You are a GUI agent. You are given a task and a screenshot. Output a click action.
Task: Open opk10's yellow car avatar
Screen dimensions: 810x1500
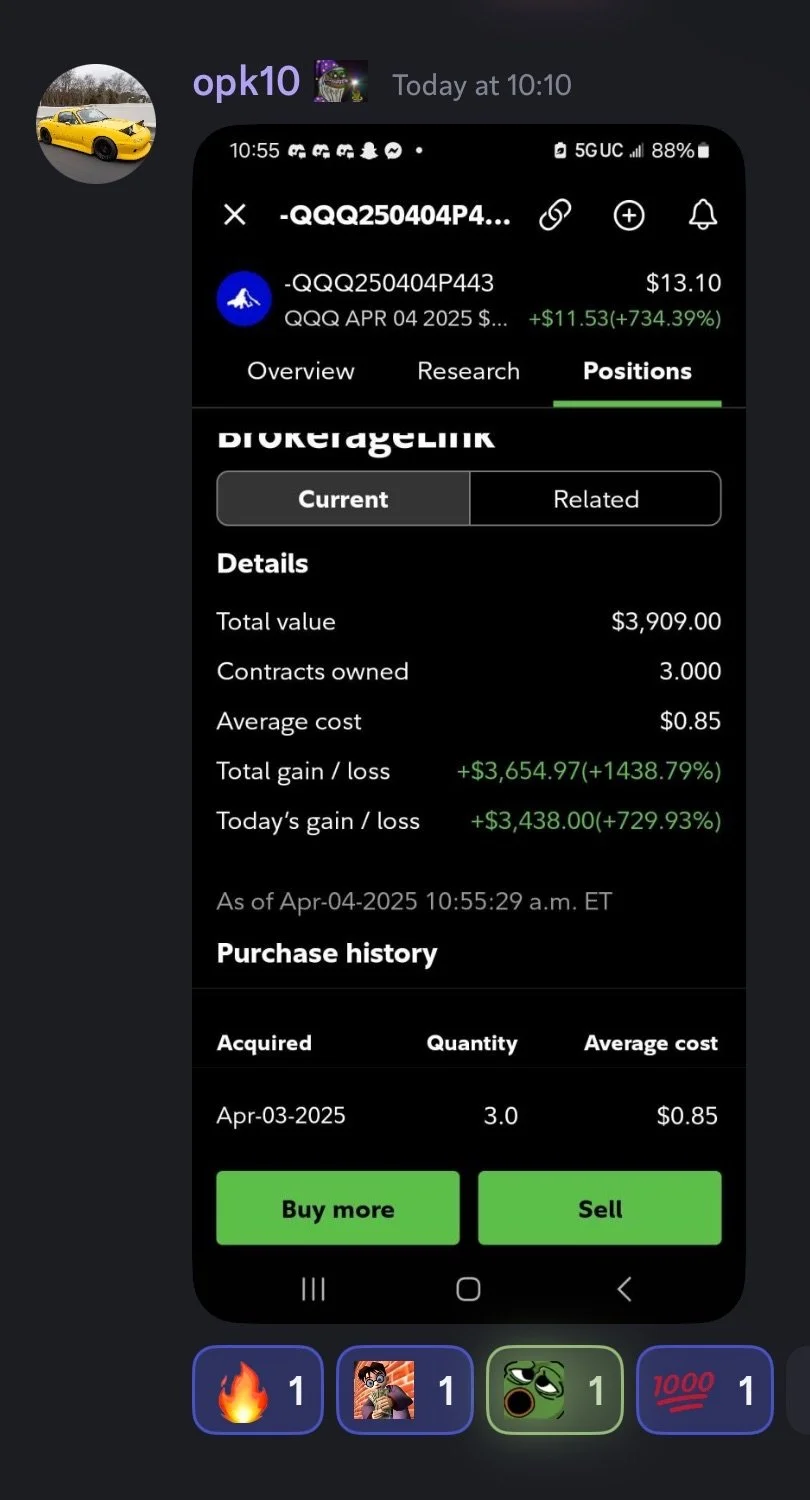[96, 124]
